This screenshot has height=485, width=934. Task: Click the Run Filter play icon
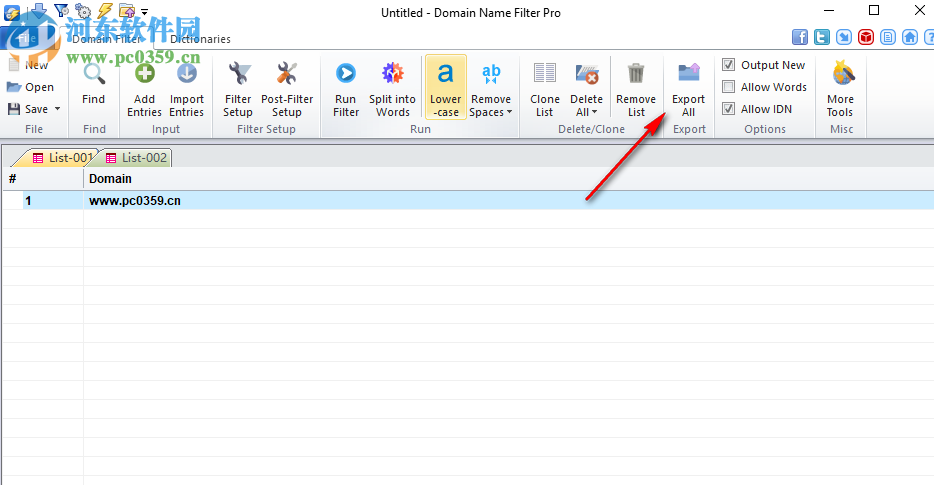click(345, 74)
